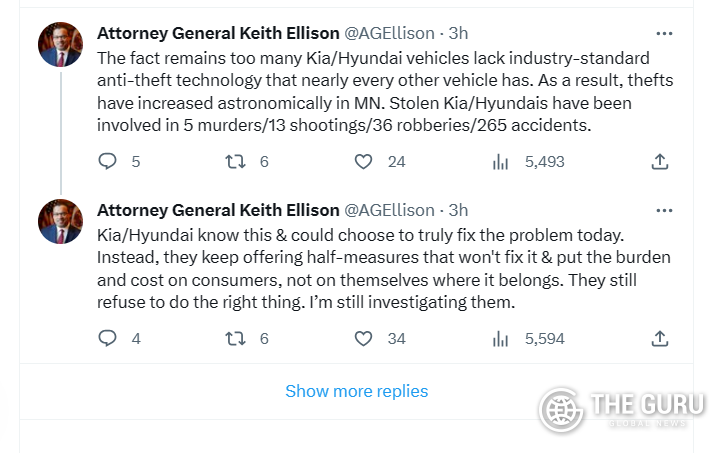Click first tweet's profile avatar
Viewport: 723px width, 453px height.
[x=60, y=44]
